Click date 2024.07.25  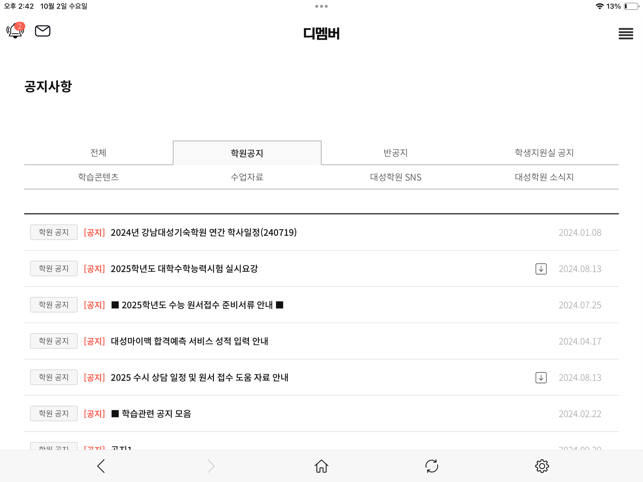pyautogui.click(x=580, y=305)
